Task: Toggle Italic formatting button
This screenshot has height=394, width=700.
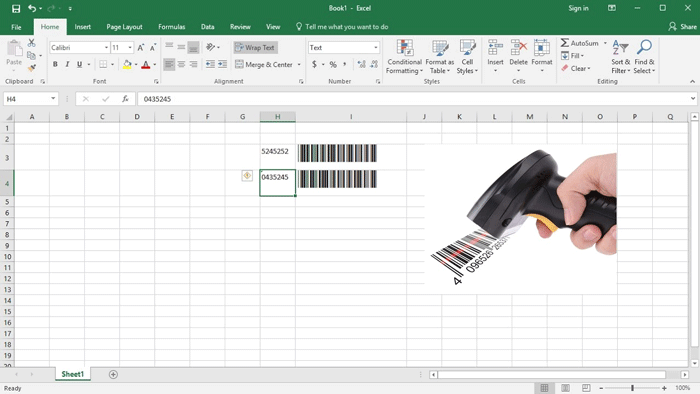Action: 67,64
